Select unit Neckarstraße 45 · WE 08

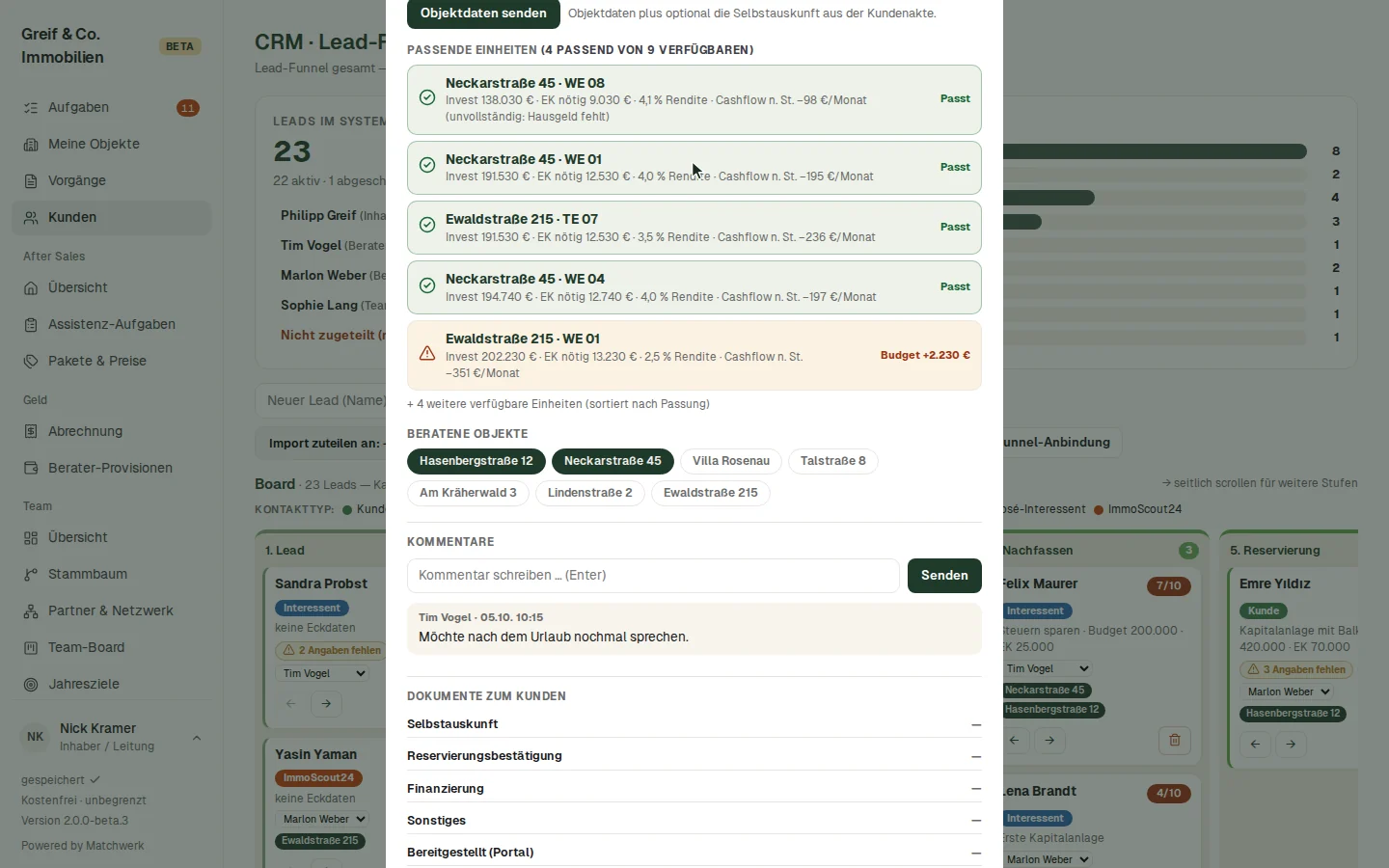click(x=694, y=99)
